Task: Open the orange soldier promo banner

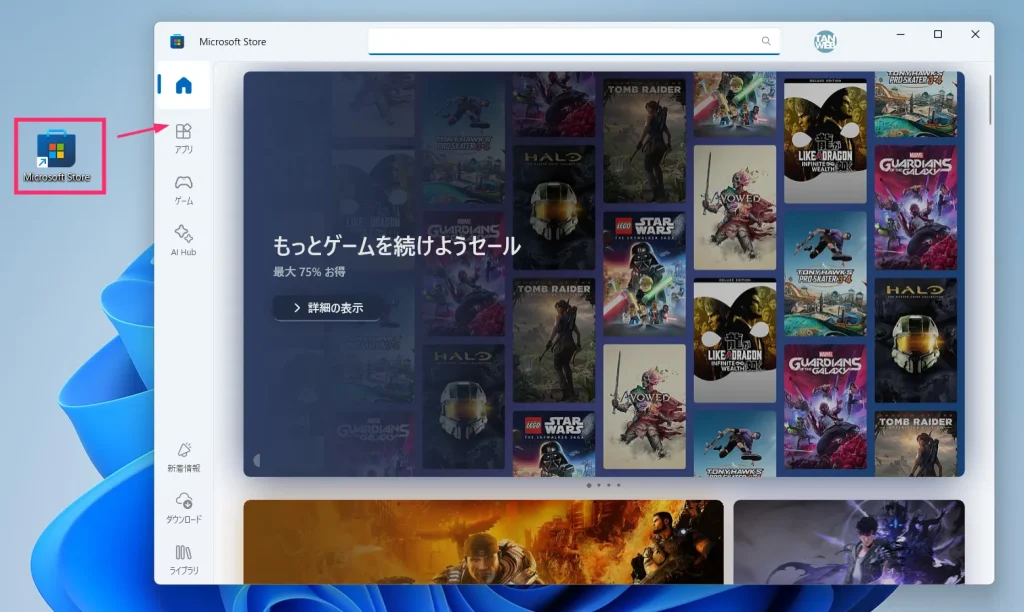Action: (483, 542)
